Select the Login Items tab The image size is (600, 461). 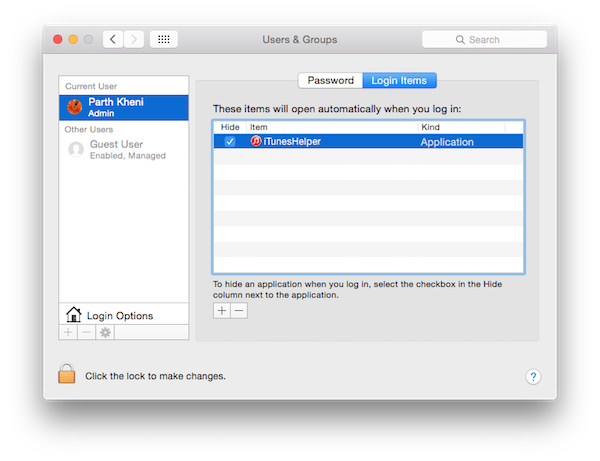coord(399,80)
